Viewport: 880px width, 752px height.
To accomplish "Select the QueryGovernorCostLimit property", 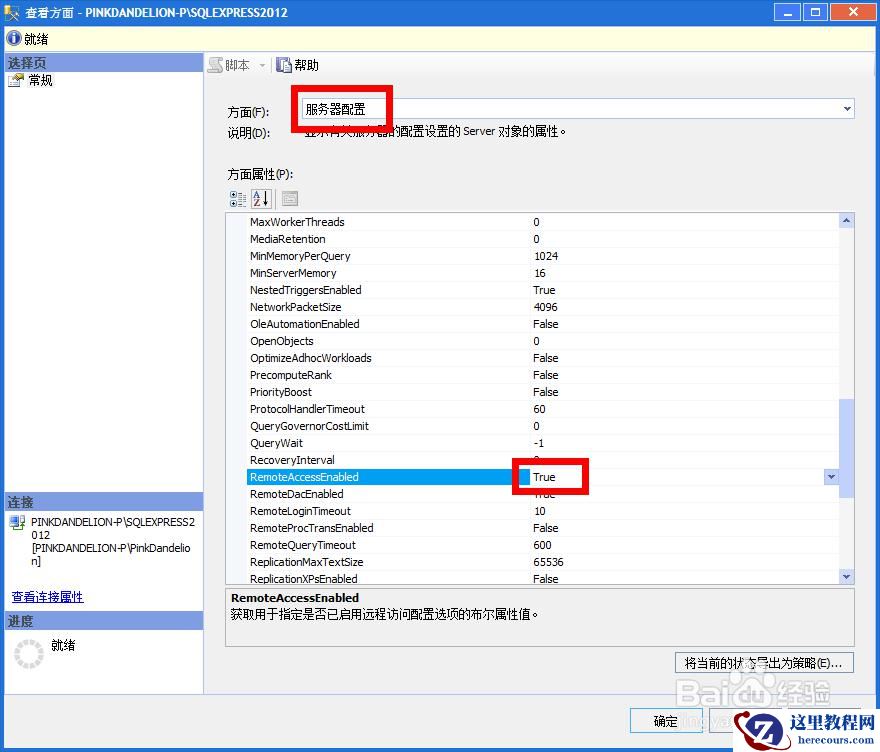I will pyautogui.click(x=309, y=426).
